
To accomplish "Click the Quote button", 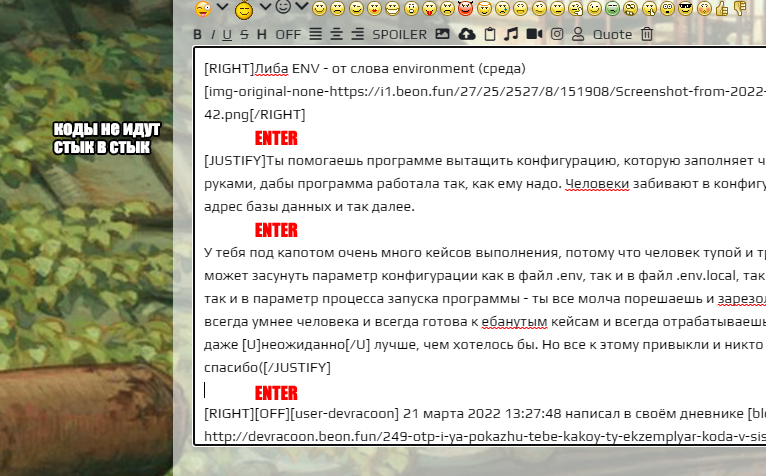I will 612,35.
